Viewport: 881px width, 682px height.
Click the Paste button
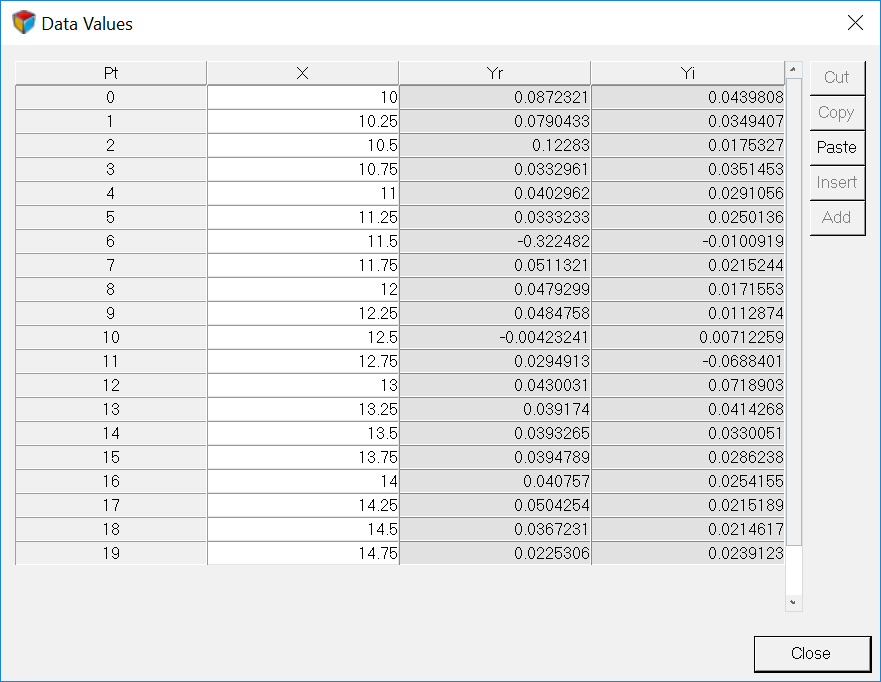pos(837,147)
